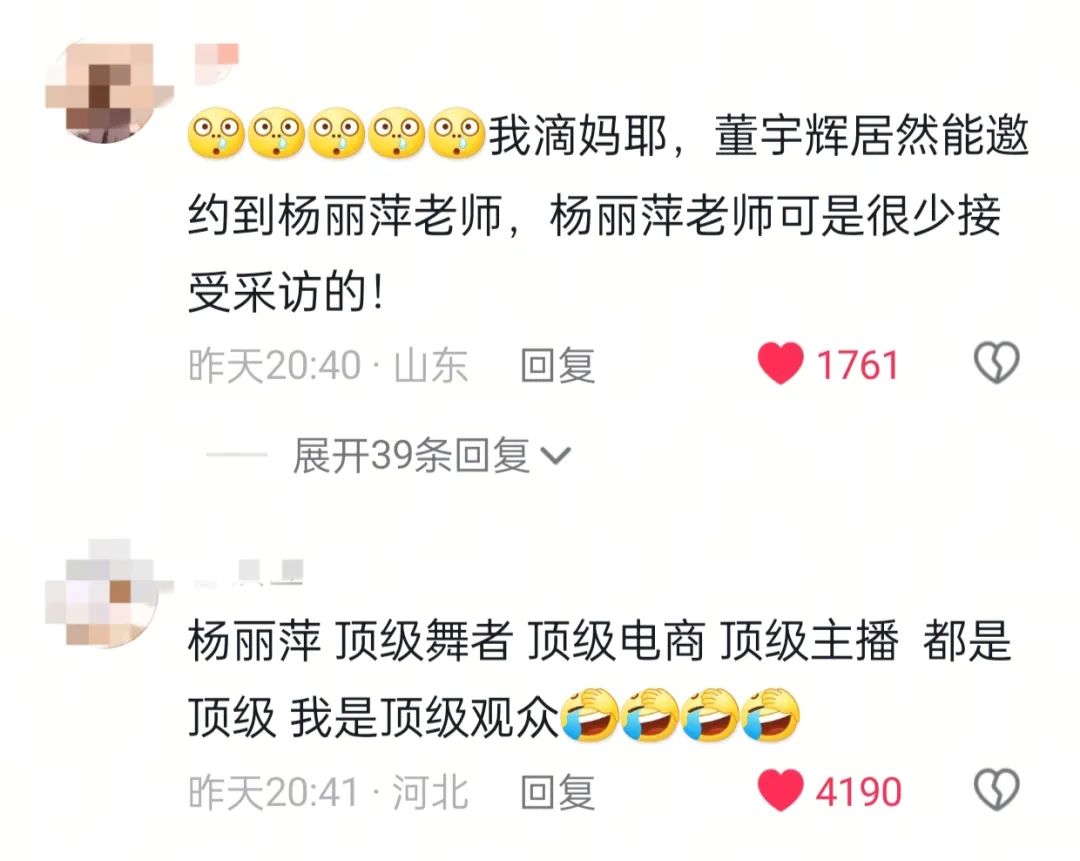Like the comment with 1761 likes

tap(780, 363)
